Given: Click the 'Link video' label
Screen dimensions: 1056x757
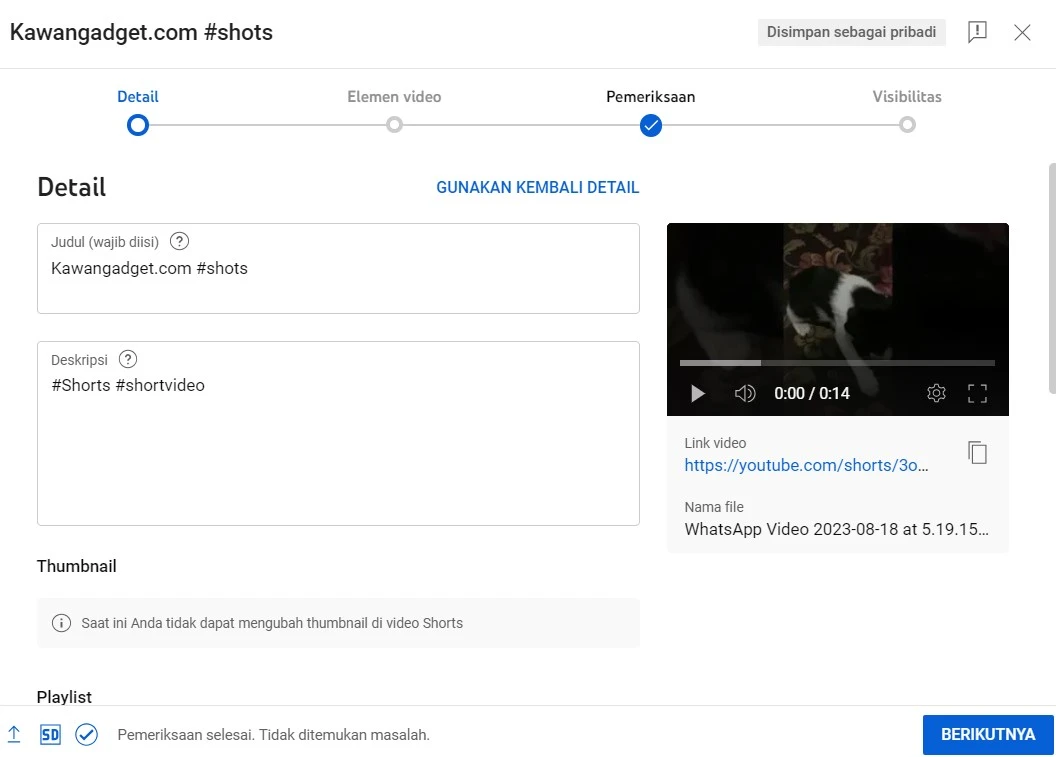Looking at the screenshot, I should pos(715,443).
